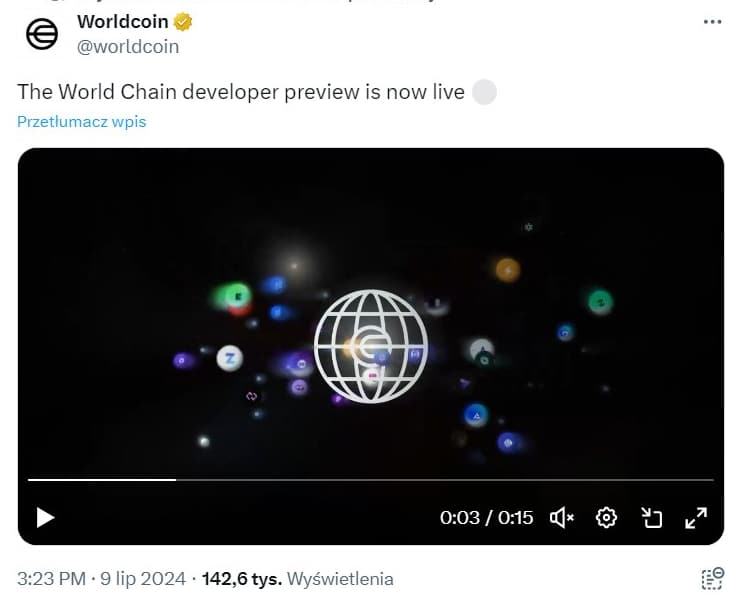Viewport: 738px width, 598px height.
Task: Open the three-dot more options menu
Action: click(x=712, y=22)
